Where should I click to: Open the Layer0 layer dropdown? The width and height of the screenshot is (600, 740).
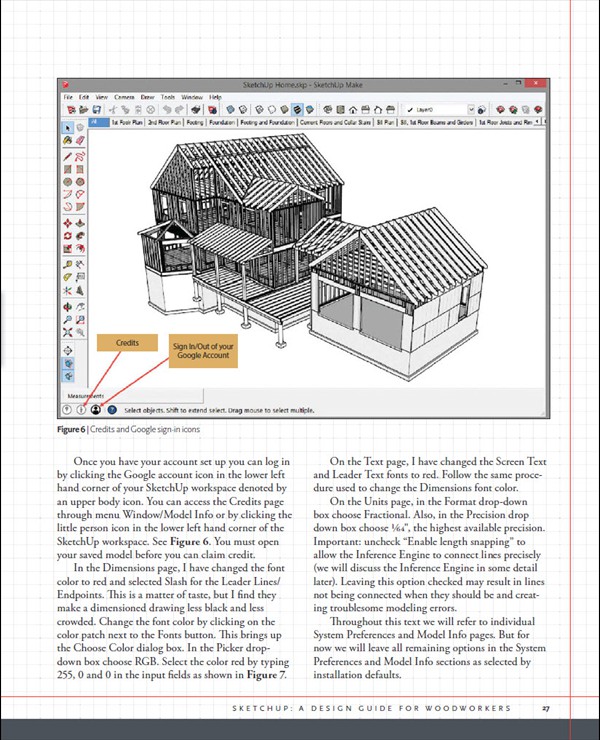point(439,109)
